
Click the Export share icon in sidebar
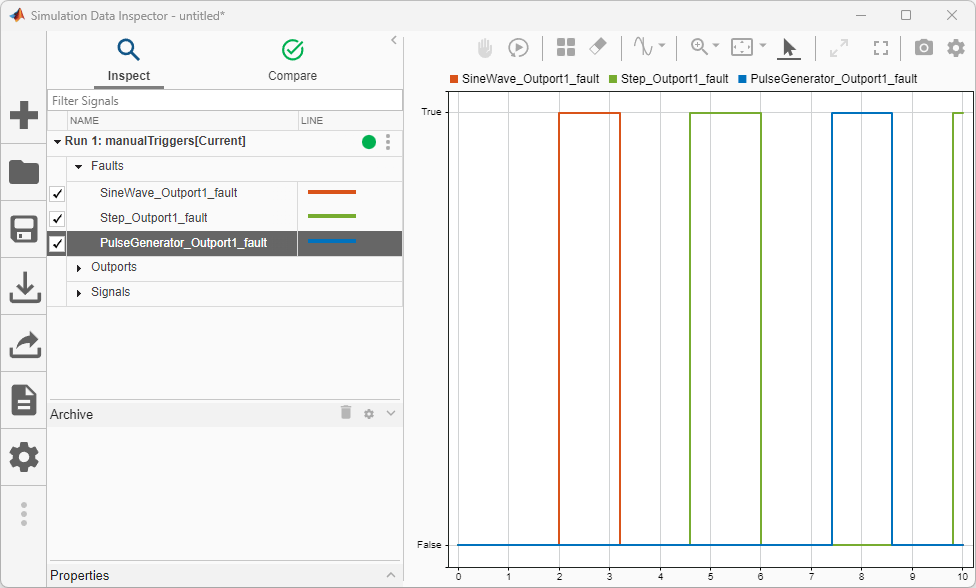pyautogui.click(x=24, y=344)
